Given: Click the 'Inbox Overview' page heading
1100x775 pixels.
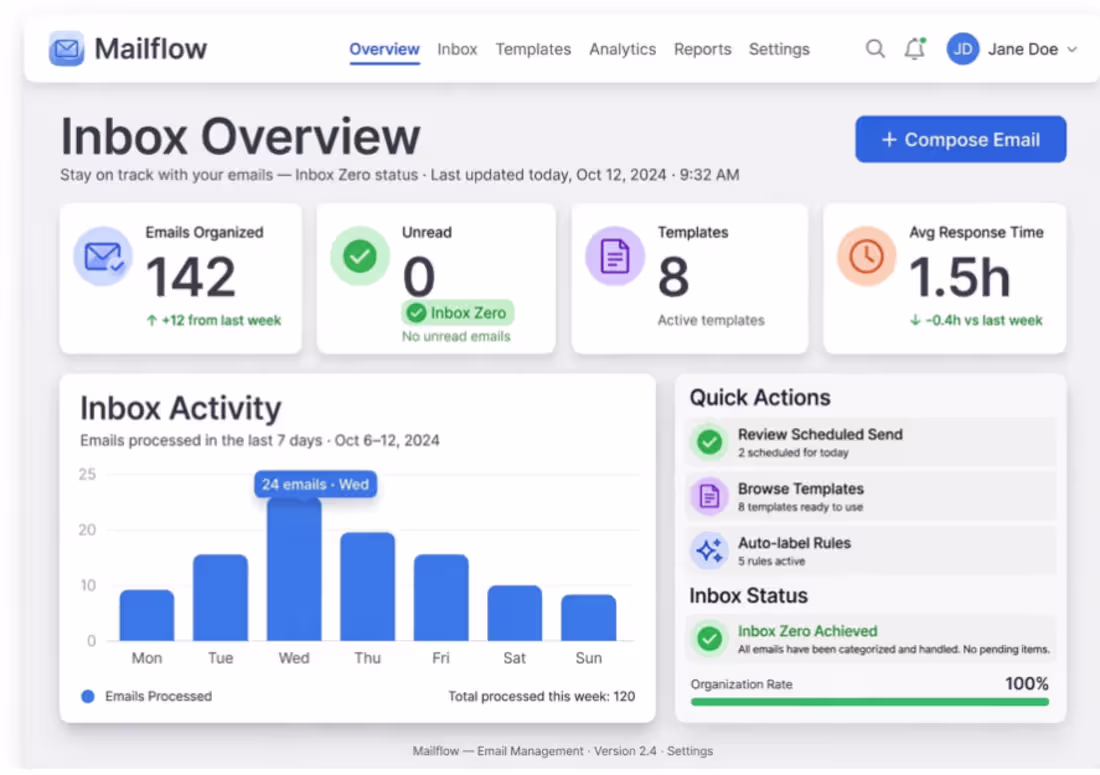Looking at the screenshot, I should point(241,137).
